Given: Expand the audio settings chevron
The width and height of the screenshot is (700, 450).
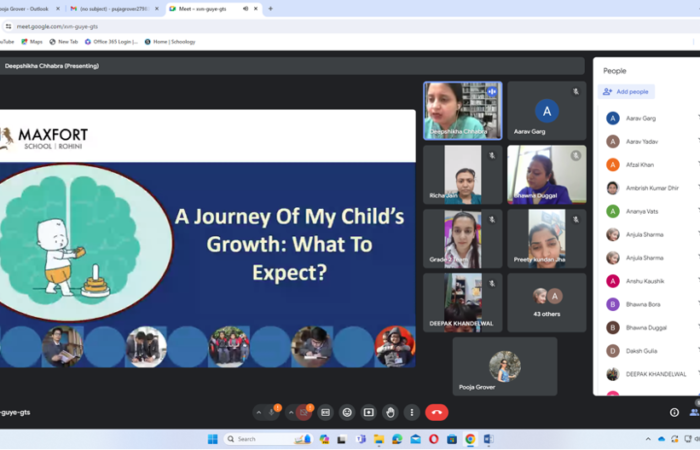Looking at the screenshot, I should click(x=259, y=412).
